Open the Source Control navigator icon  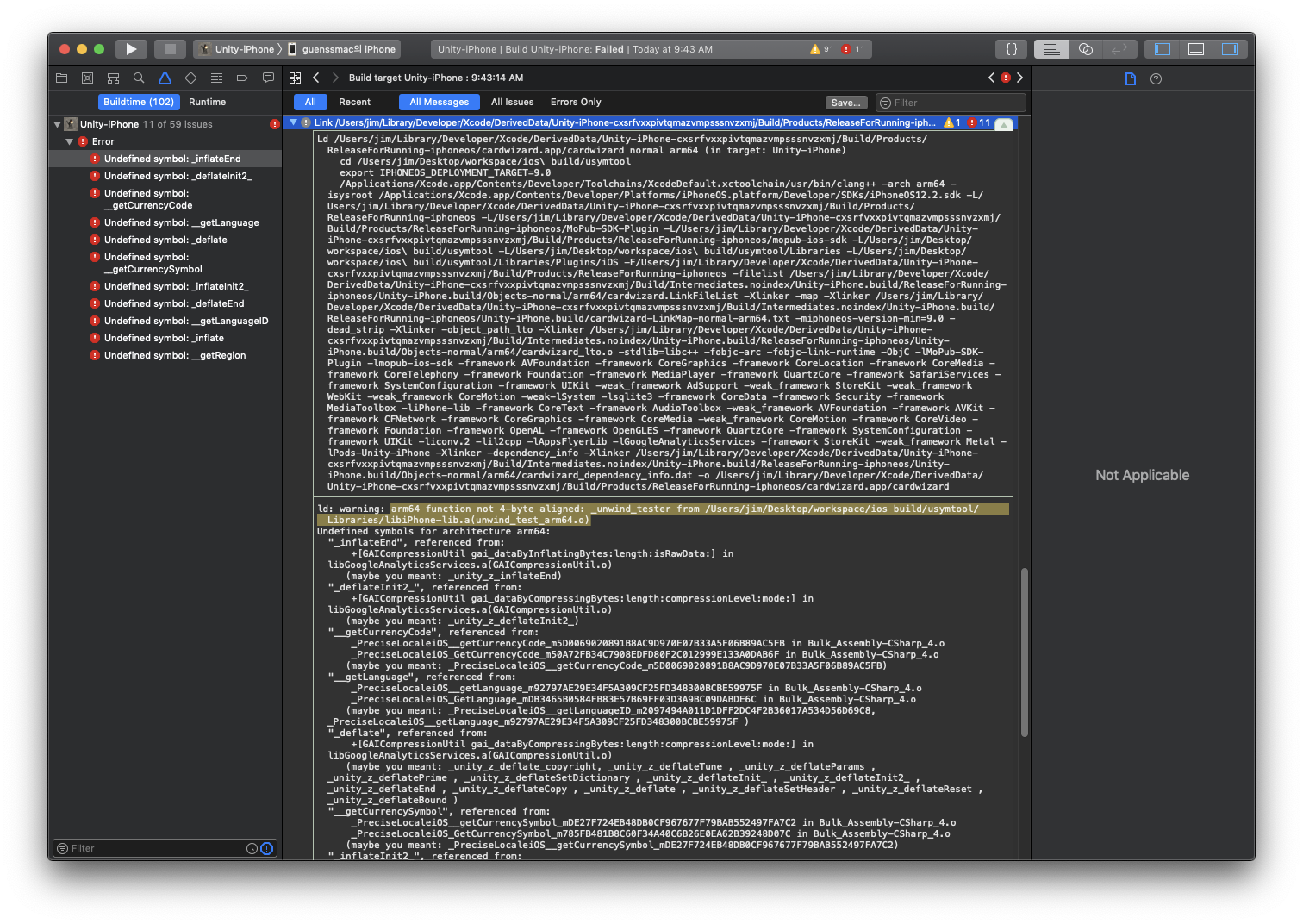coord(87,78)
